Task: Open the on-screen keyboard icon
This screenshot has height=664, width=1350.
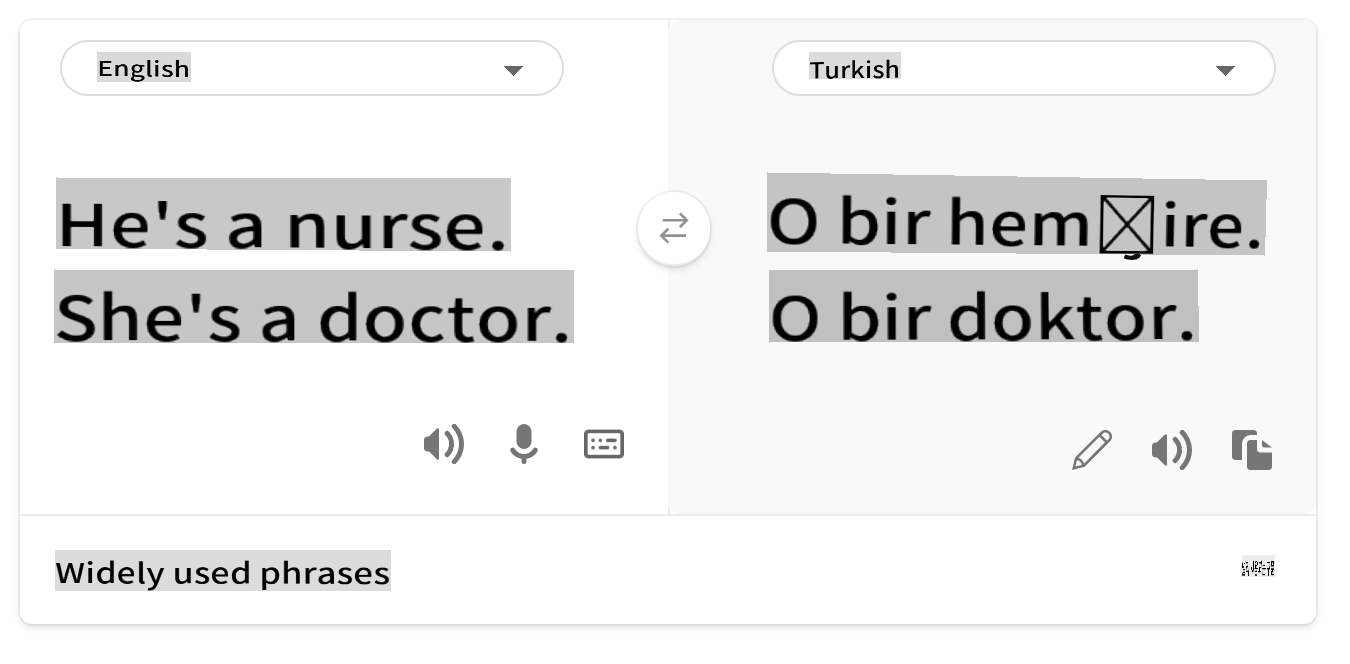Action: point(604,444)
